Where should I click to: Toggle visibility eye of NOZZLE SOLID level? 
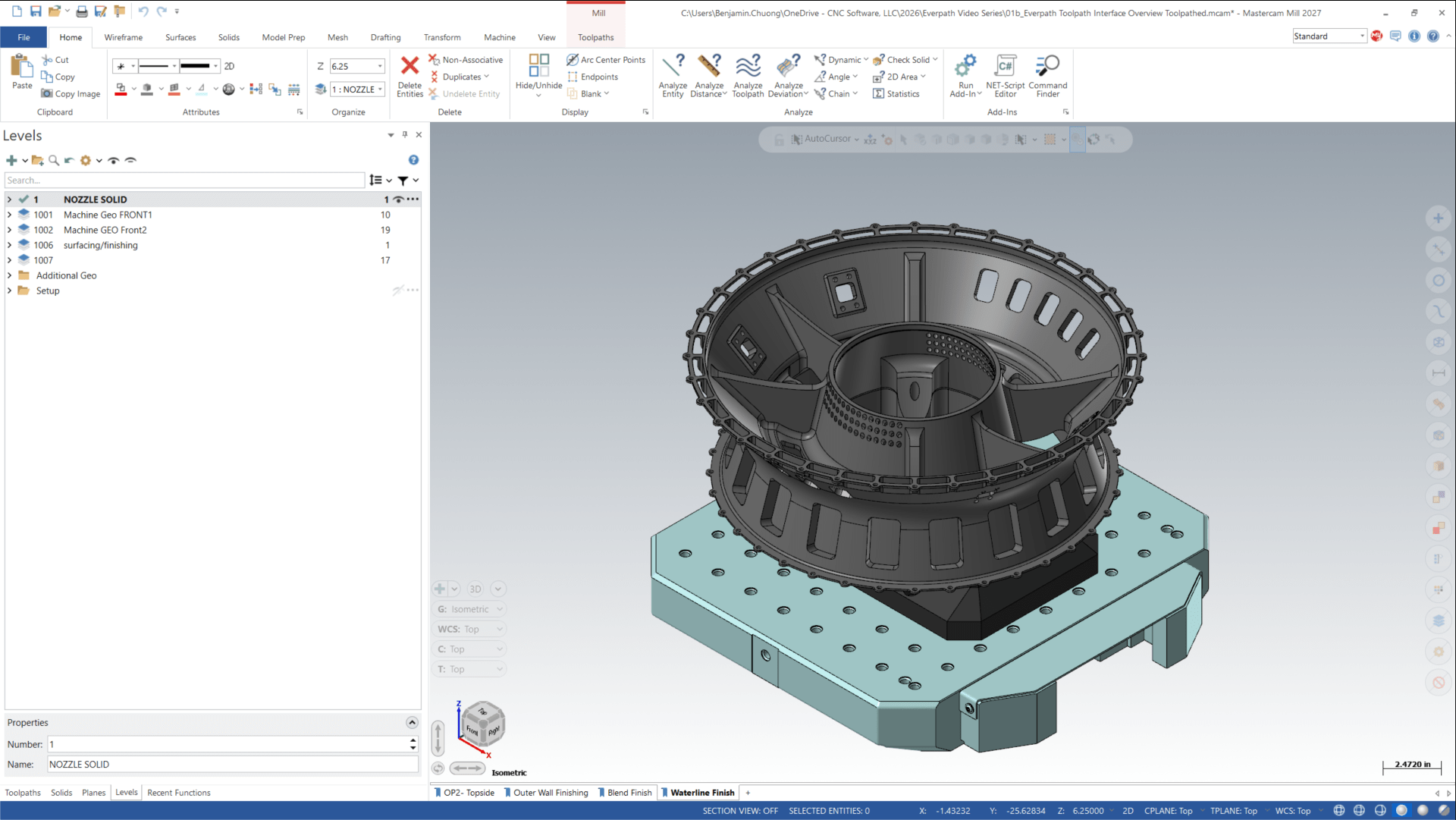point(398,200)
